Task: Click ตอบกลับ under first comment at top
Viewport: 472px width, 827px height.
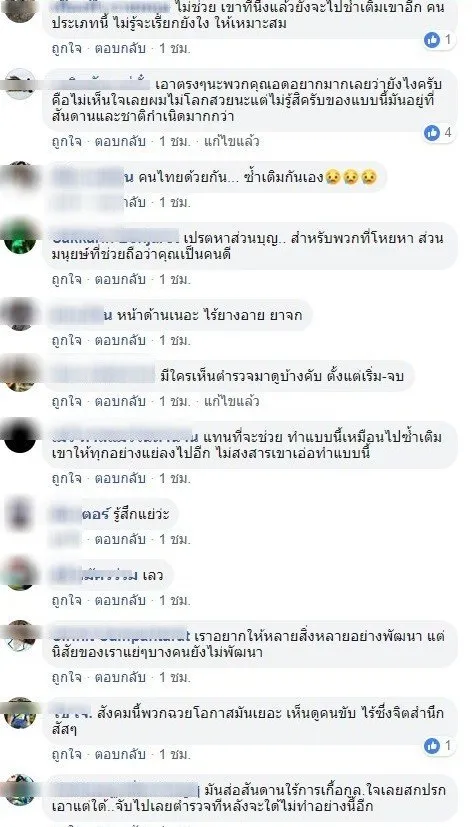Action: [120, 49]
